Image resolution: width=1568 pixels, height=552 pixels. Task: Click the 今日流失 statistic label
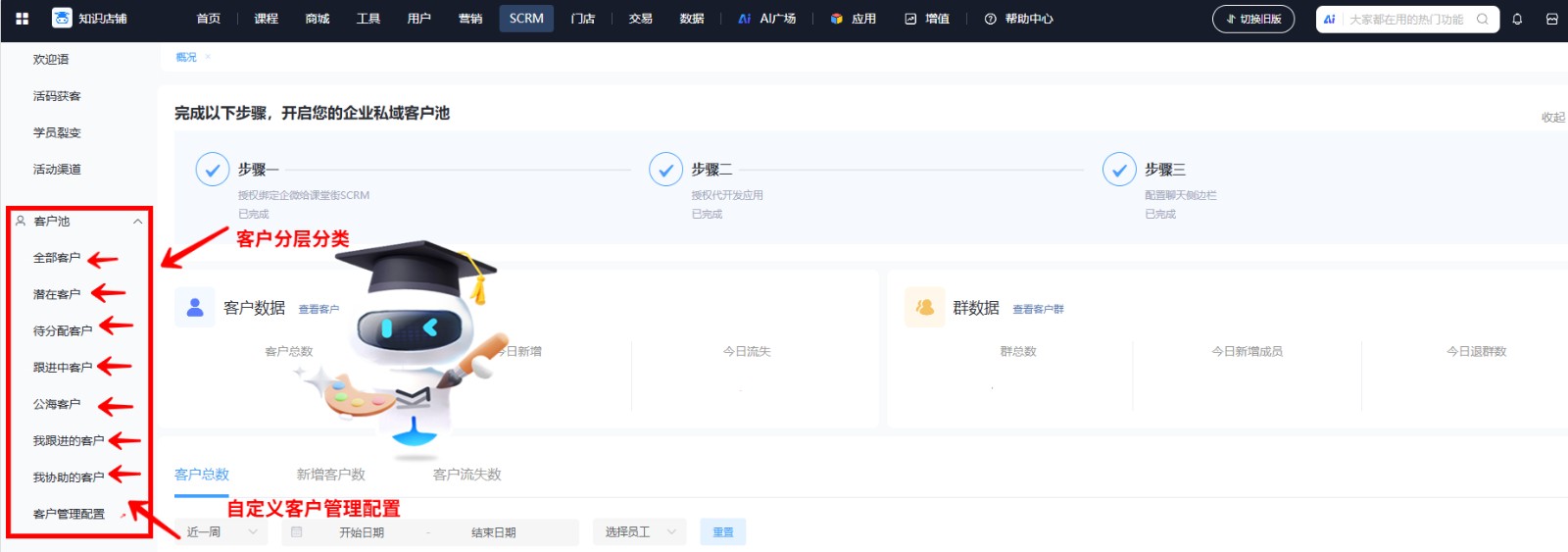click(x=747, y=351)
